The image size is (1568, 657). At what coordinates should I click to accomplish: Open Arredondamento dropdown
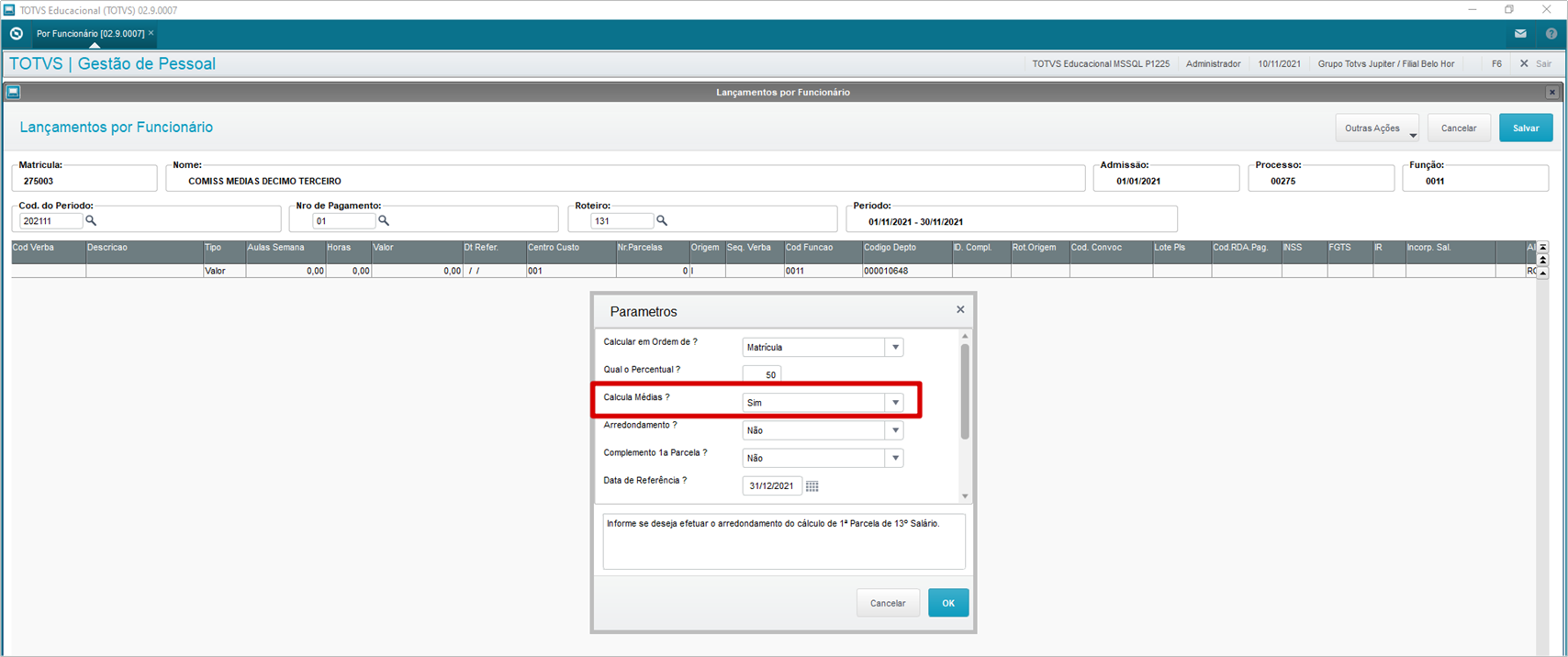[x=895, y=430]
